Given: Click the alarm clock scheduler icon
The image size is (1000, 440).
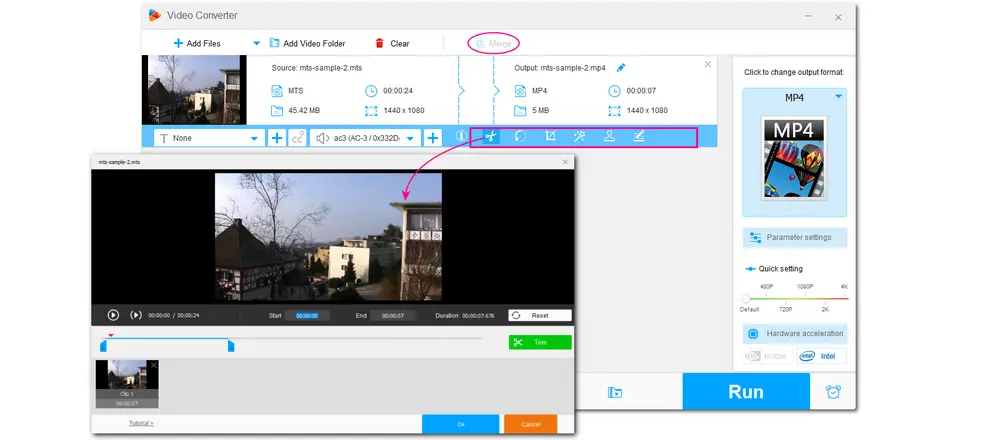Looking at the screenshot, I should [x=834, y=392].
